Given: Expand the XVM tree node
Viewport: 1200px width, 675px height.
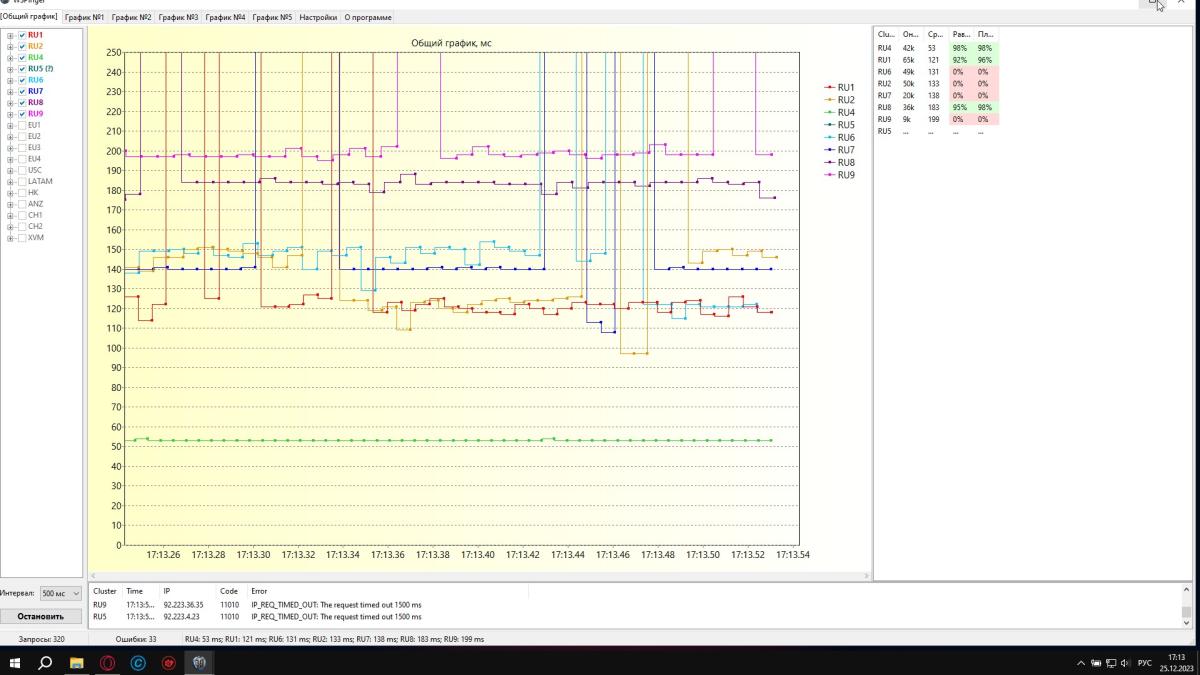Looking at the screenshot, I should (x=10, y=238).
